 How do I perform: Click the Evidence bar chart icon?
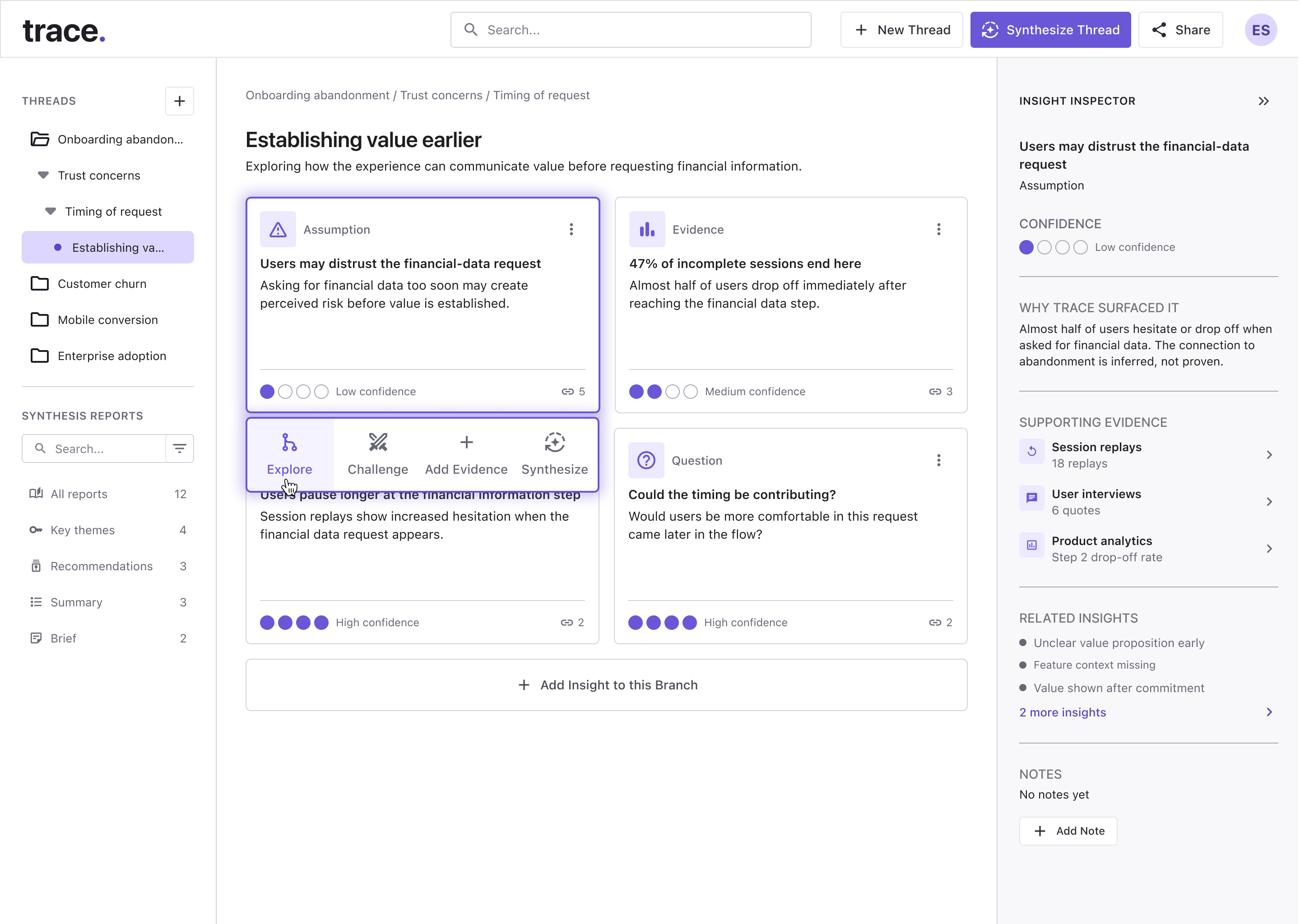coord(646,229)
